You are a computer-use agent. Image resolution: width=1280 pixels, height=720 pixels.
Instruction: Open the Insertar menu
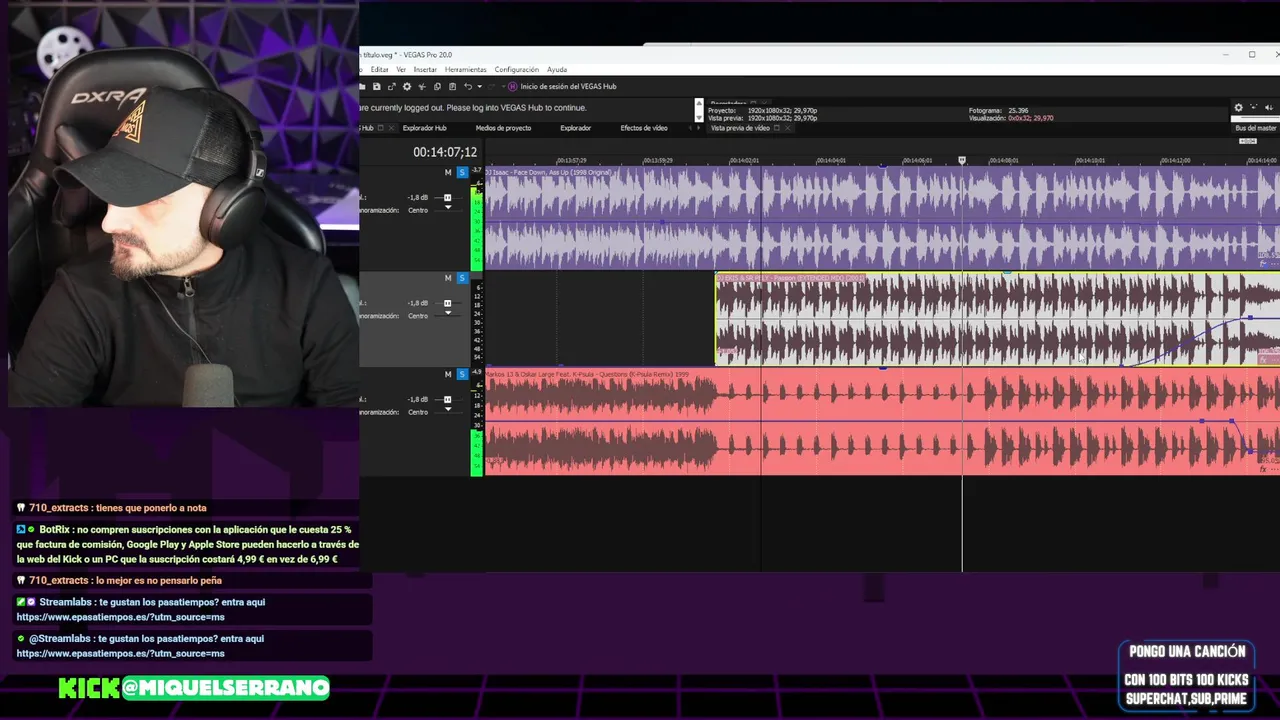[x=425, y=70]
